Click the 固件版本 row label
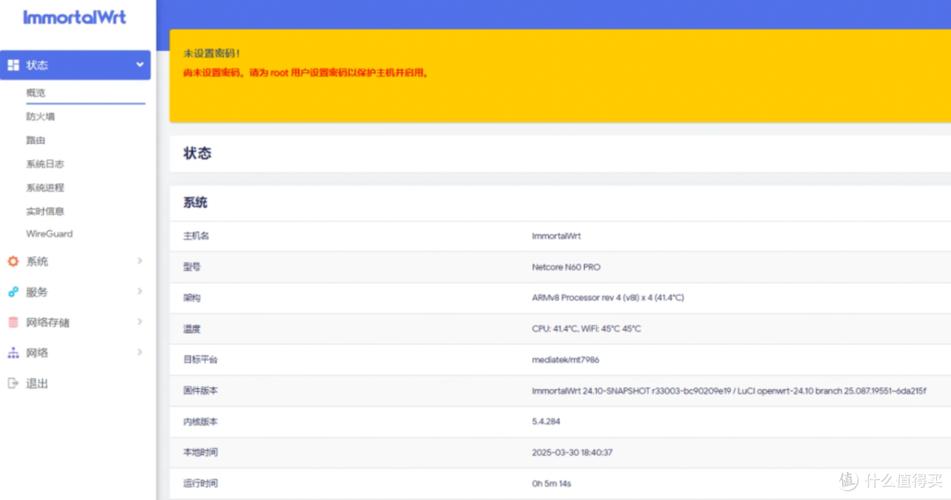Screen dimensions: 951x500 [x=200, y=391]
